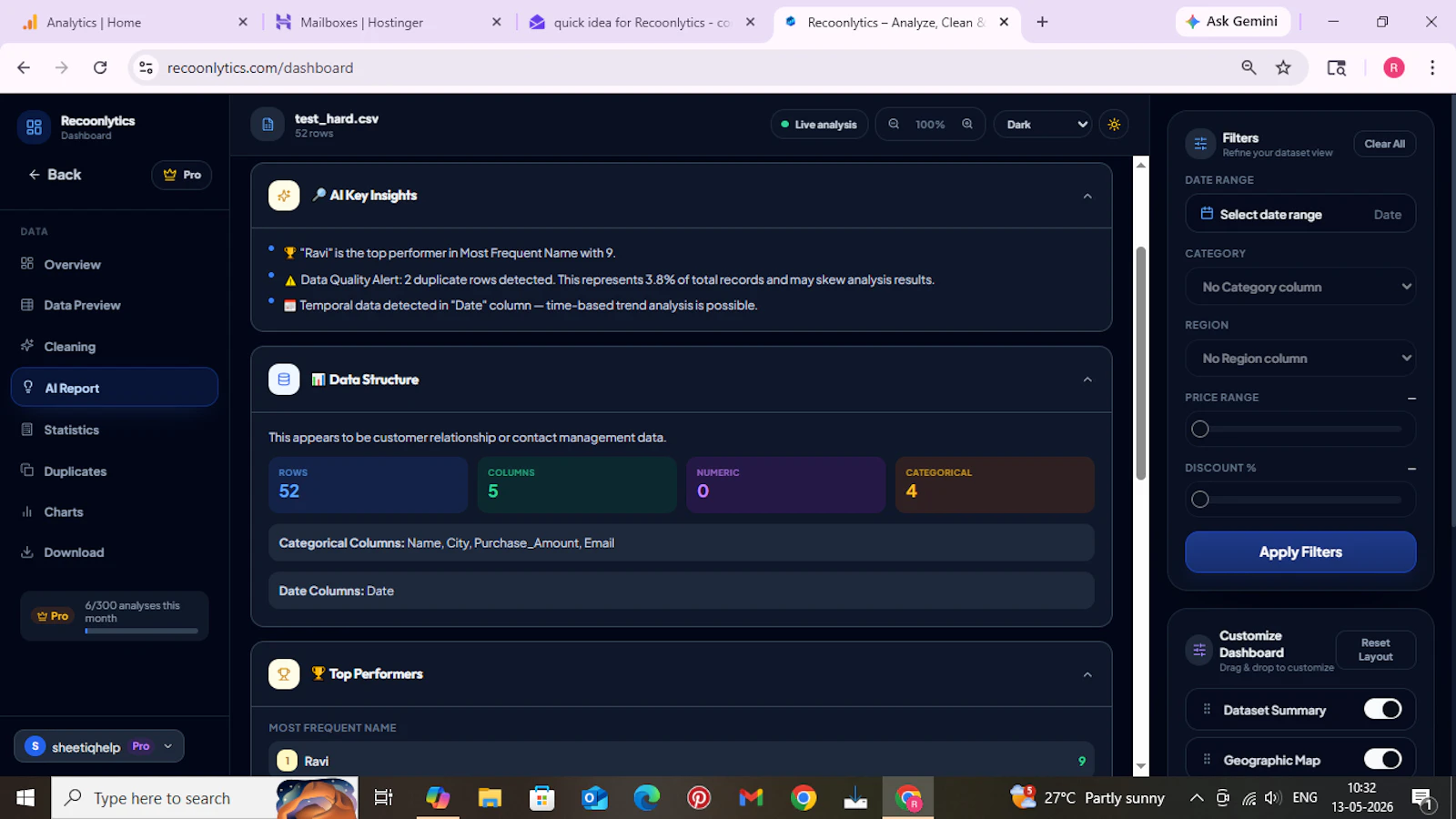This screenshot has height=819, width=1456.
Task: Click the Apply Filters button
Action: 1300,552
